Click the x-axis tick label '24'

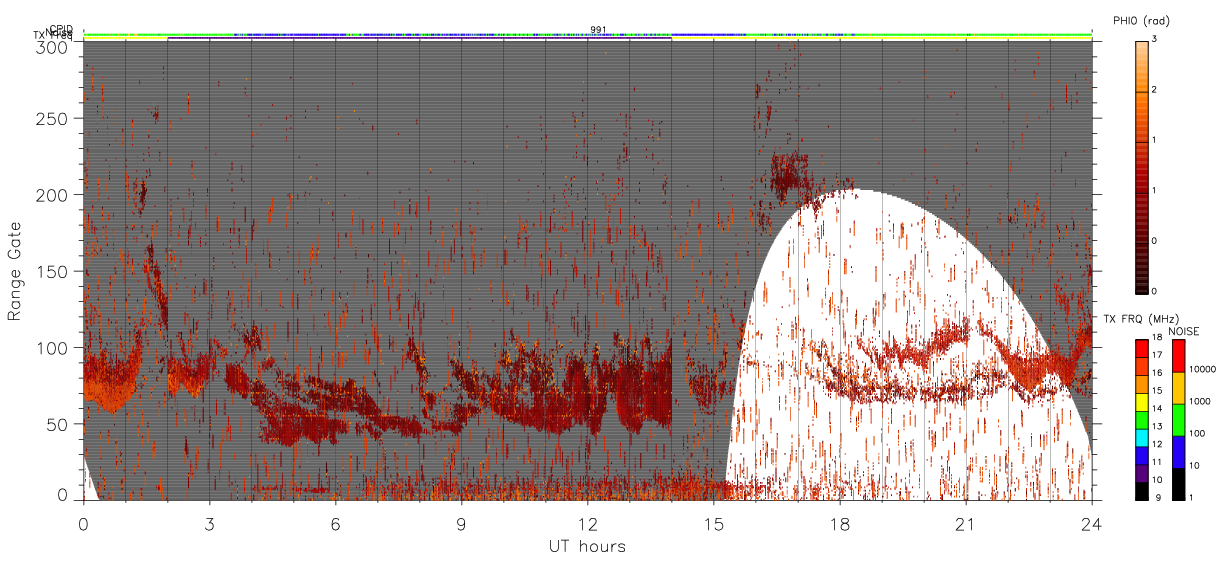(1092, 523)
